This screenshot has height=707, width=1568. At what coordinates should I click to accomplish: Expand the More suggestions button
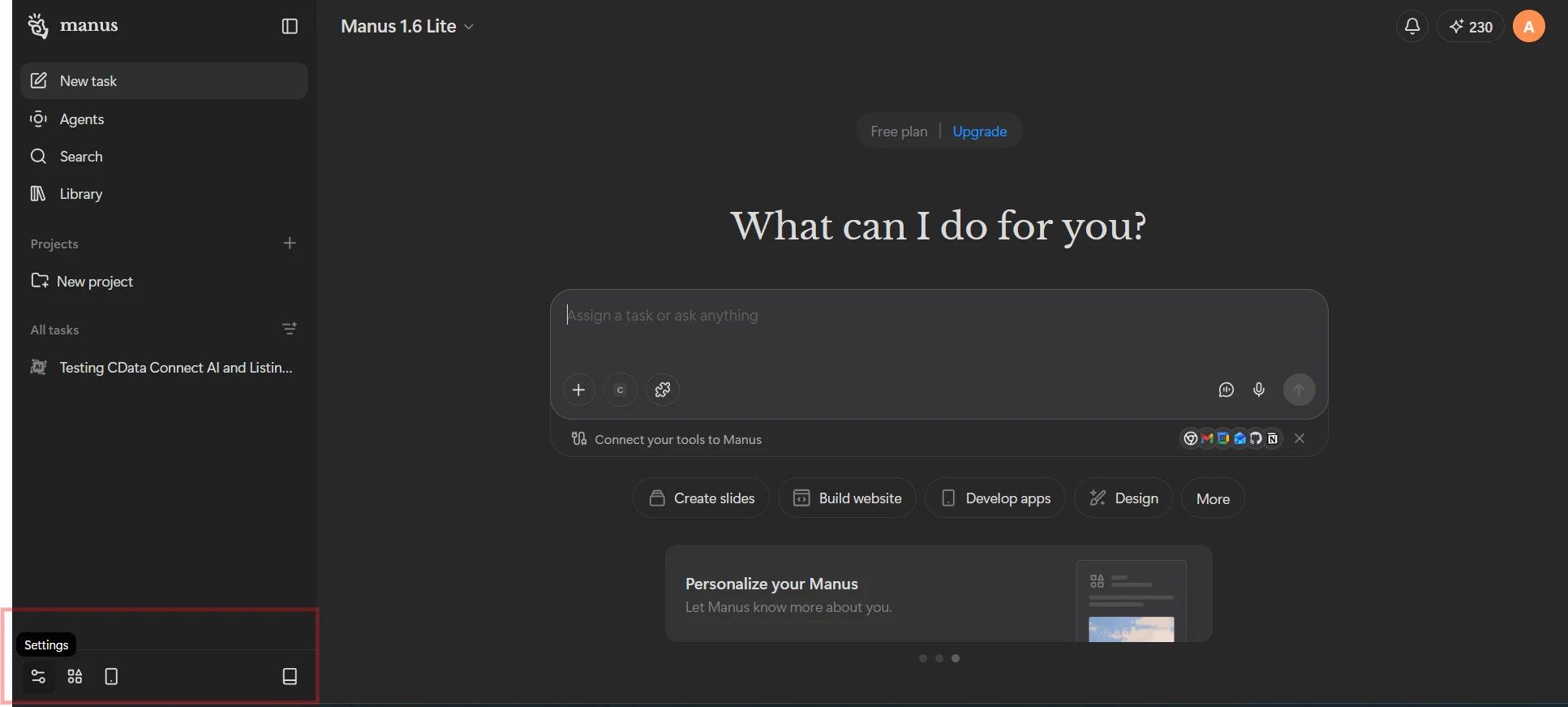[1213, 498]
